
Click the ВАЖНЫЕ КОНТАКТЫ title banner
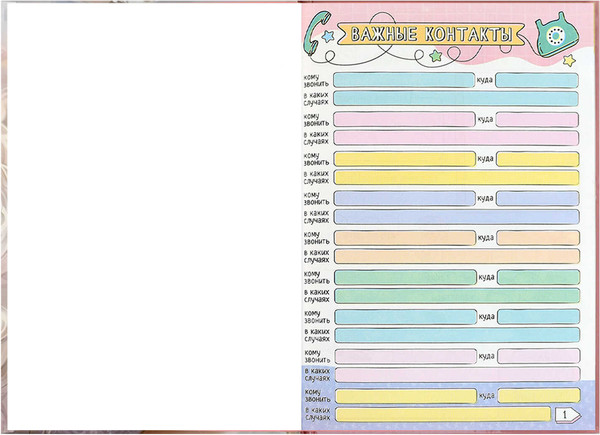pyautogui.click(x=432, y=36)
